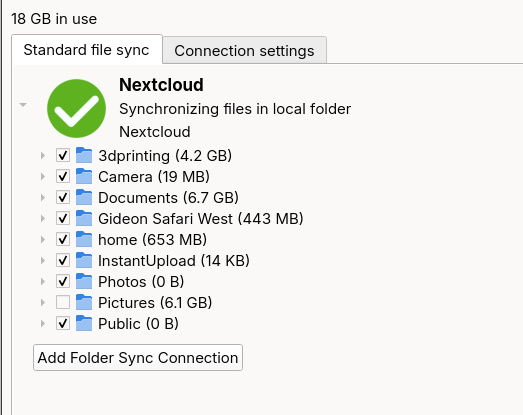This screenshot has width=523, height=415.
Task: Select the Standard file sync tab
Action: pyautogui.click(x=87, y=50)
